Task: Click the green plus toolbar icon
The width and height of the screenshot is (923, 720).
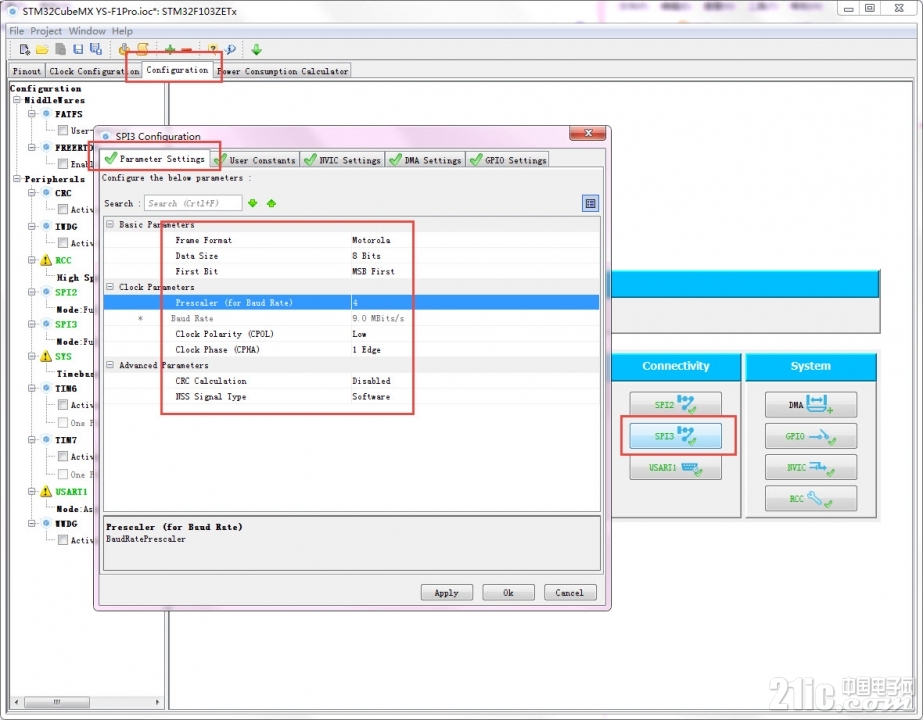Action: coord(170,49)
